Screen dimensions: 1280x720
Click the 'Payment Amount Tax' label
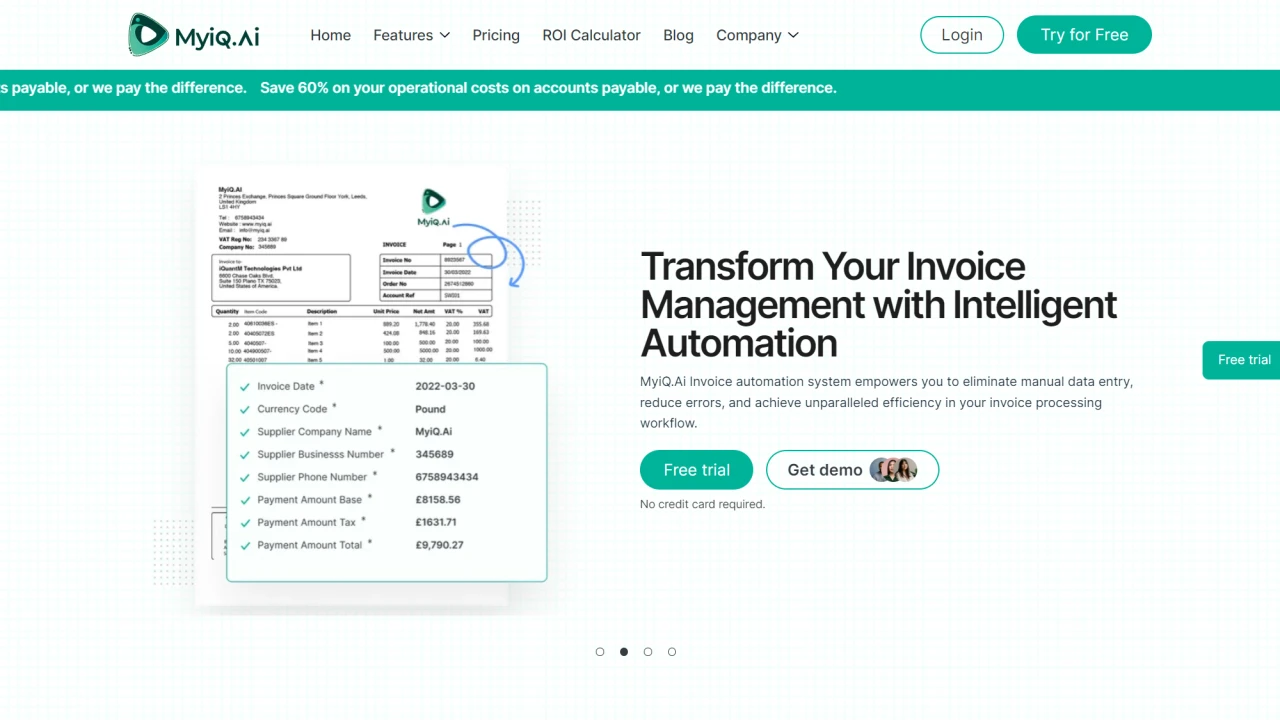click(307, 522)
